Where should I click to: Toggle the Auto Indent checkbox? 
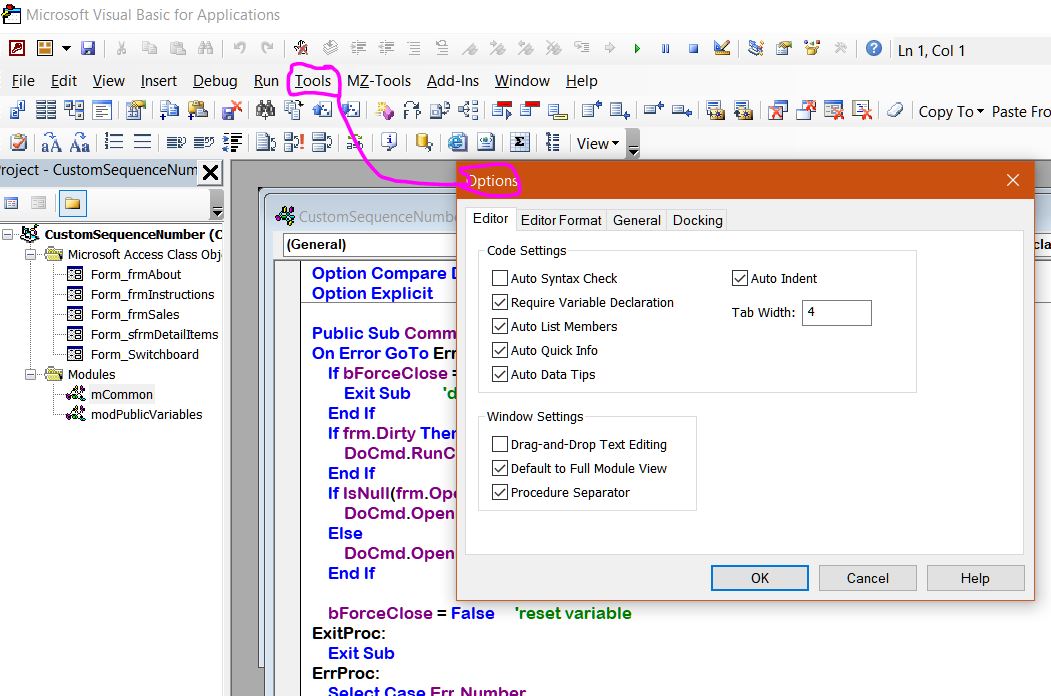[x=739, y=278]
